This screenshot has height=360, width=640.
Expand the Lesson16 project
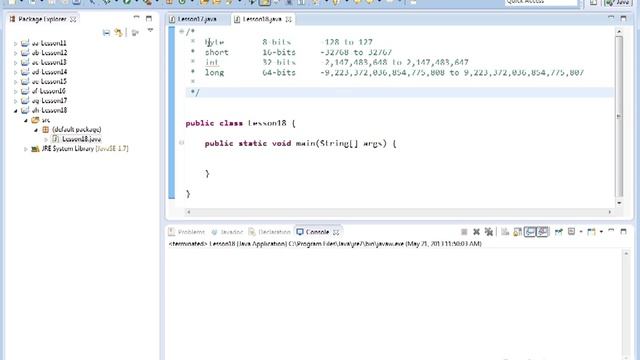(x=16, y=91)
